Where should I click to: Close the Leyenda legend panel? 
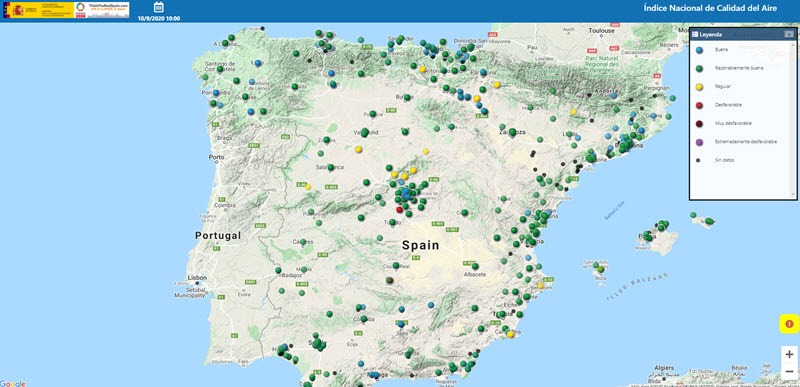789,34
